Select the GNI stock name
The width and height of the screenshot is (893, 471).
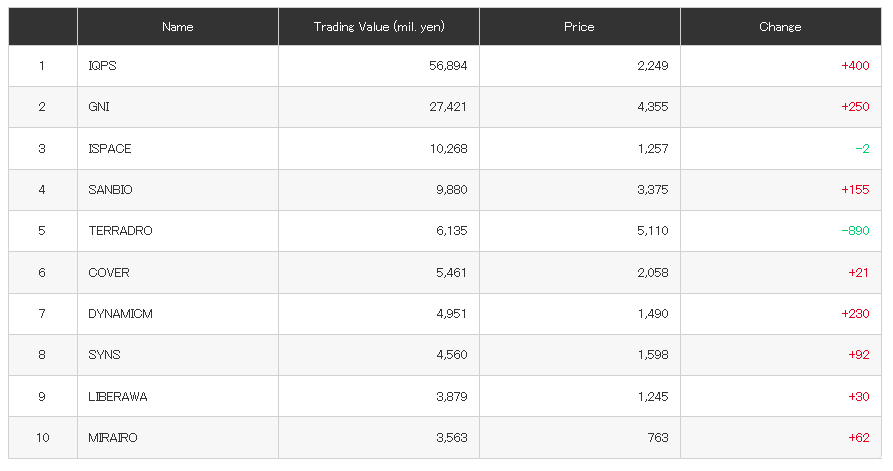point(99,107)
